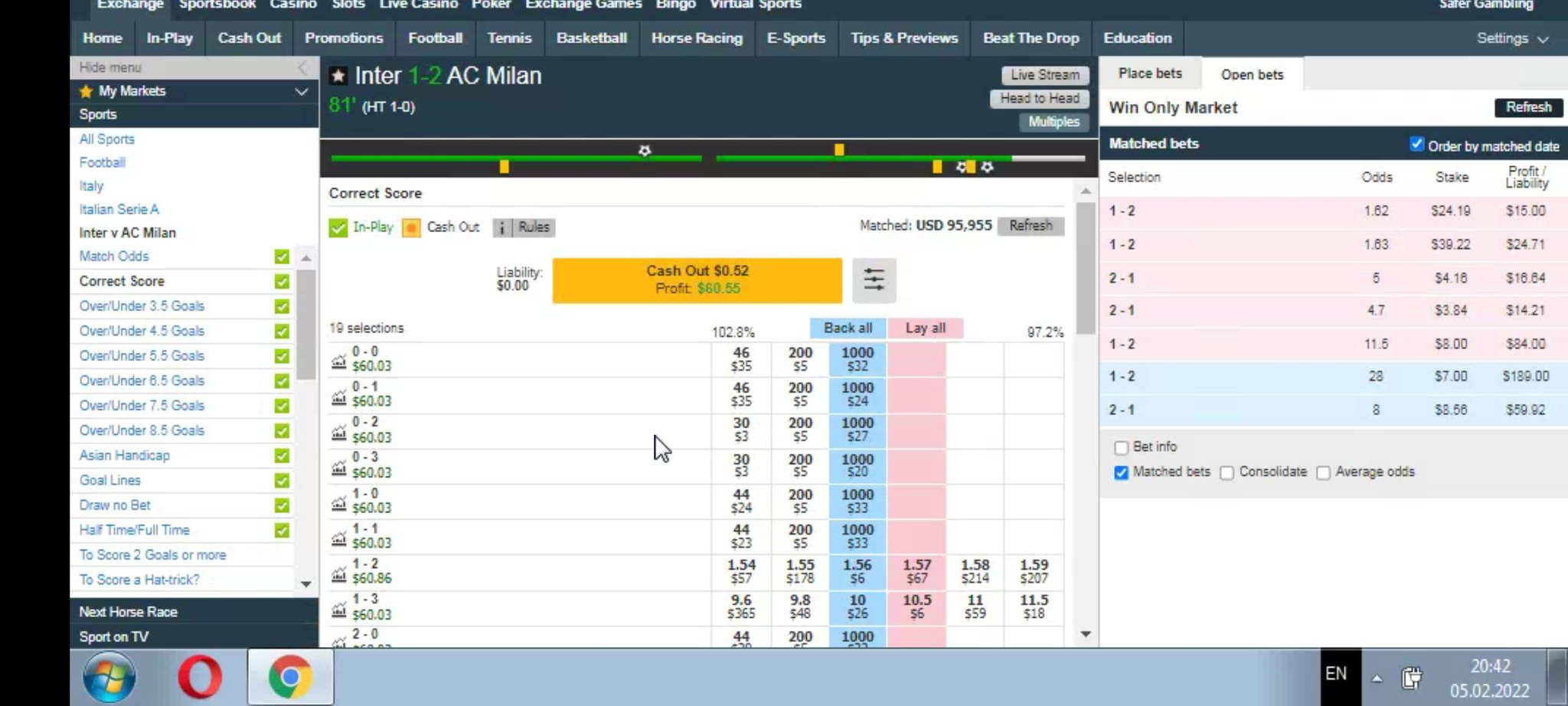Expand the My Markets chevron
Viewport: 1568px width, 706px height.
pyautogui.click(x=302, y=92)
